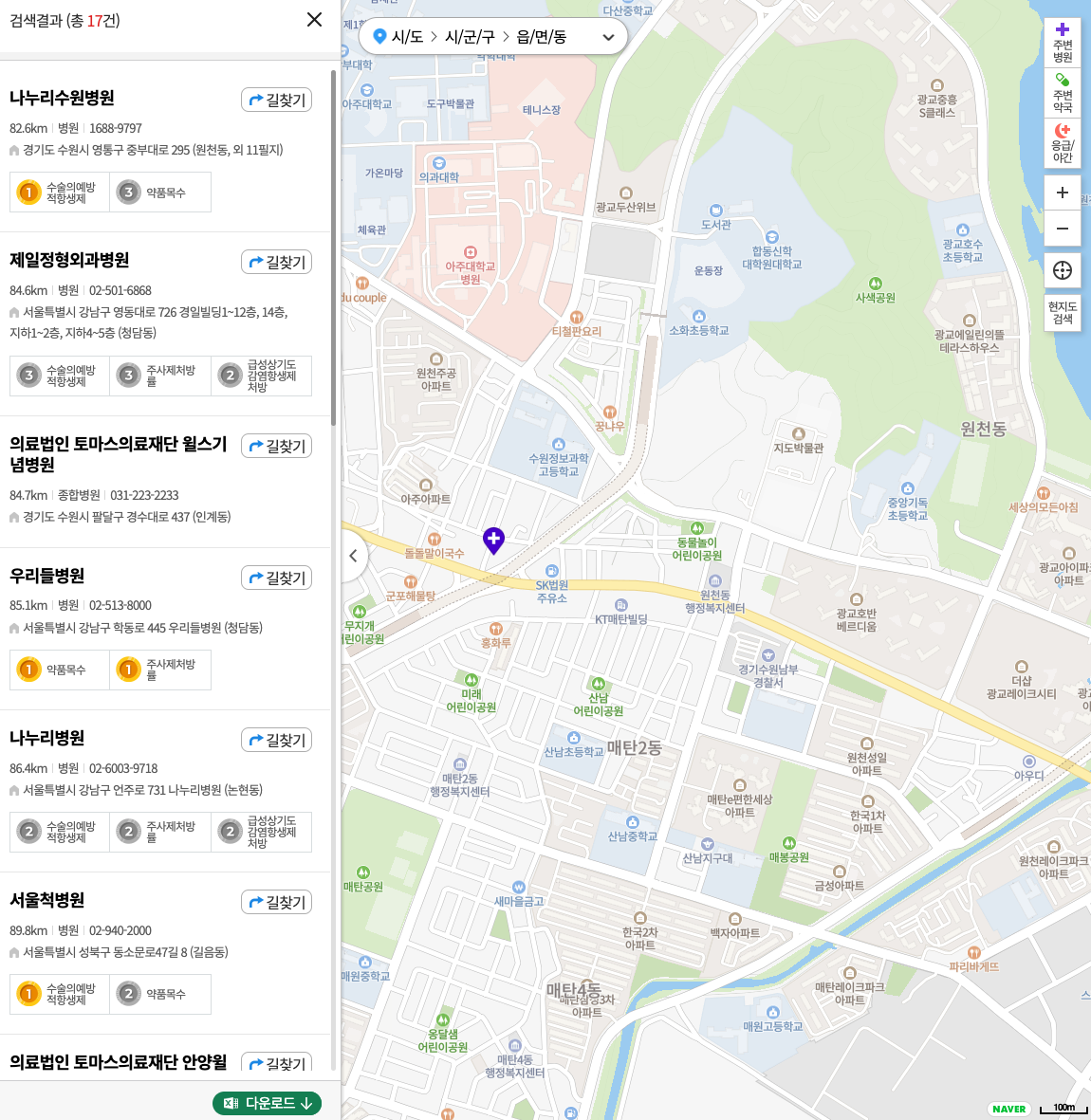Viewport: 1091px width, 1120px height.
Task: Click NAVER logo on map
Action: tap(1008, 1109)
